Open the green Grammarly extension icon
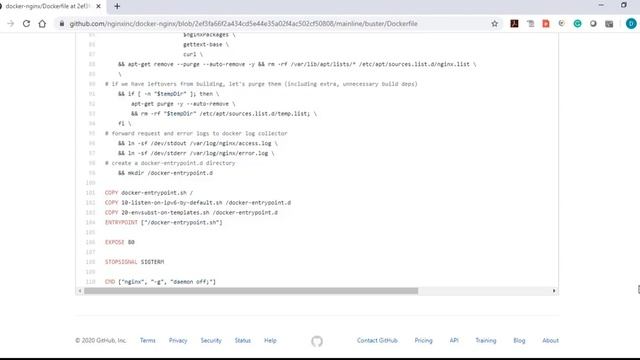The height and width of the screenshot is (360, 640). [x=577, y=24]
